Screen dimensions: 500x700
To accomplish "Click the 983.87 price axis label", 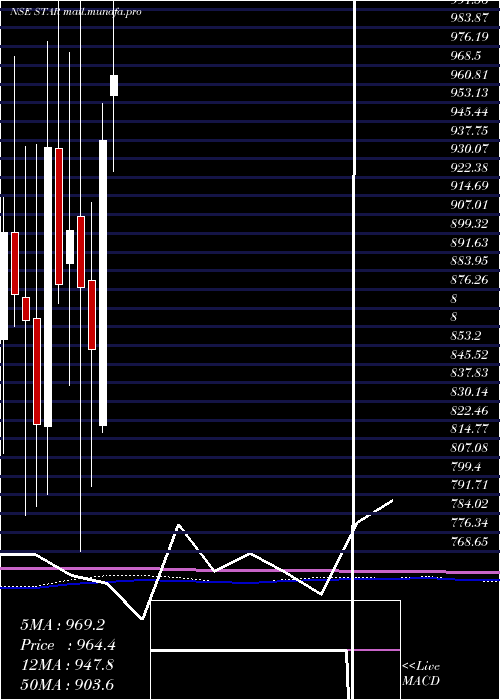I will click(469, 18).
